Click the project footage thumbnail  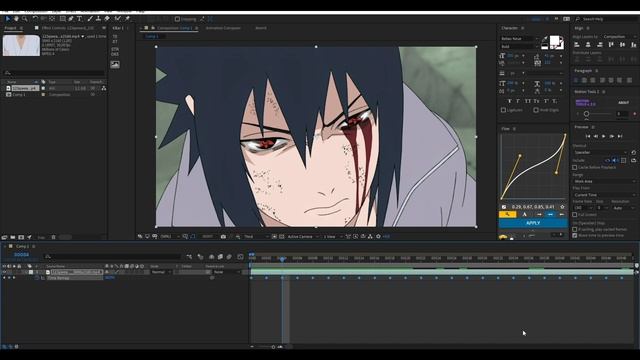pos(21,45)
